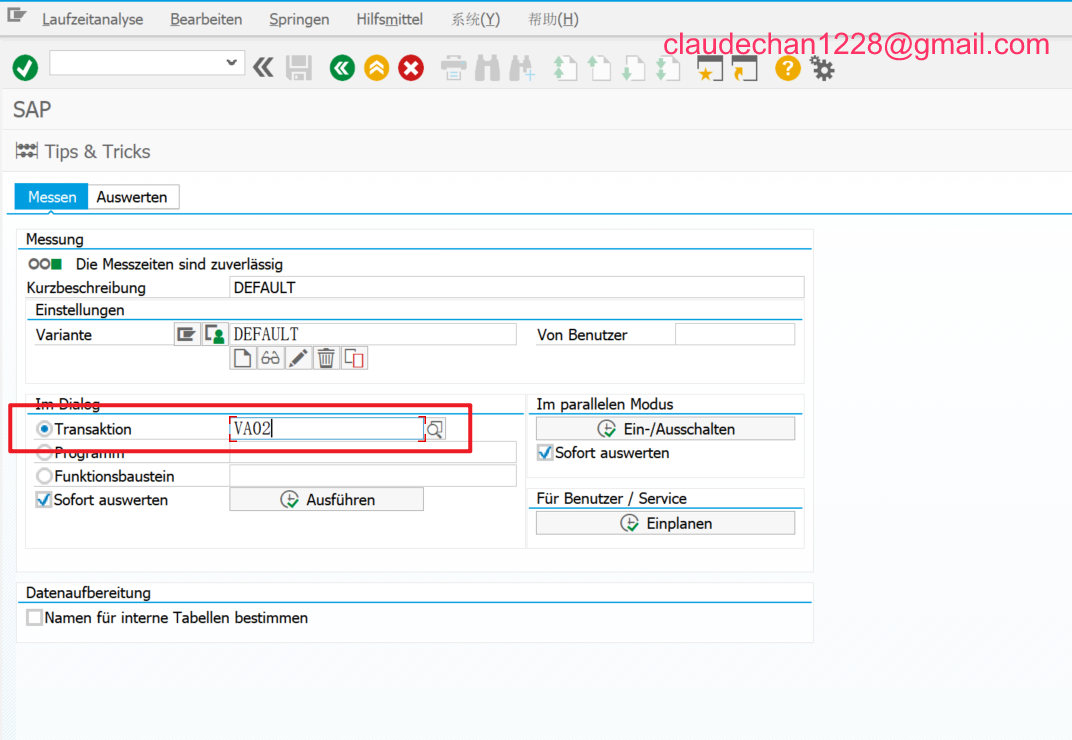Switch to the Auswerten tab
This screenshot has width=1072, height=740.
coord(132,197)
